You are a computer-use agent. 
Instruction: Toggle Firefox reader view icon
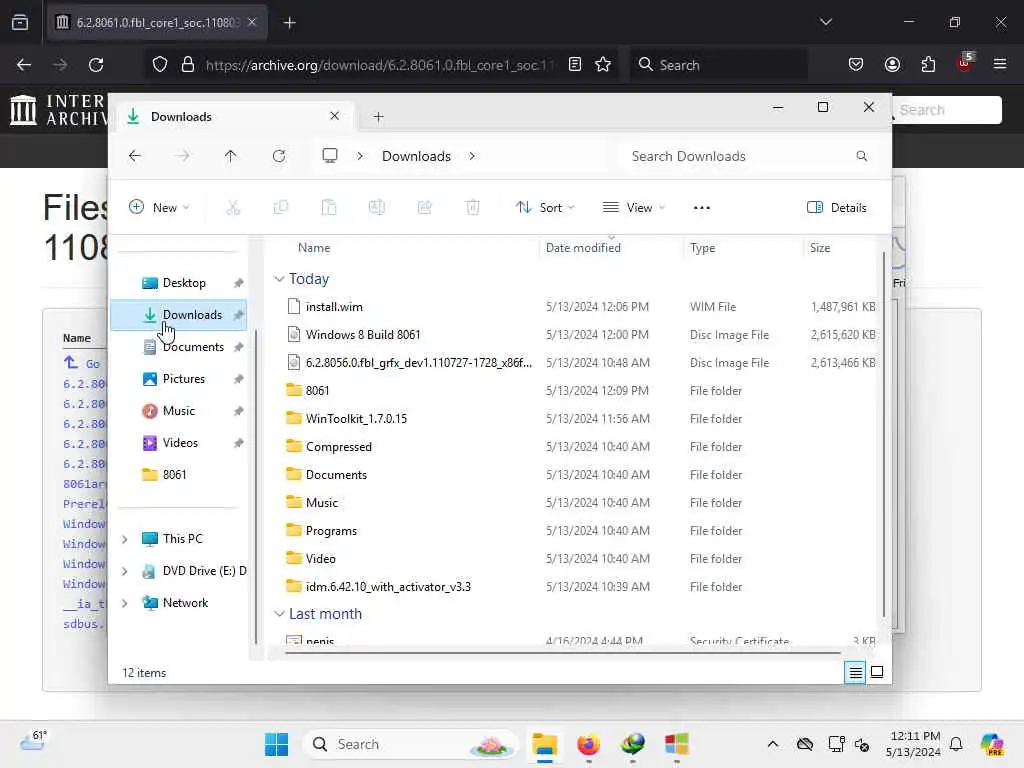pyautogui.click(x=575, y=65)
